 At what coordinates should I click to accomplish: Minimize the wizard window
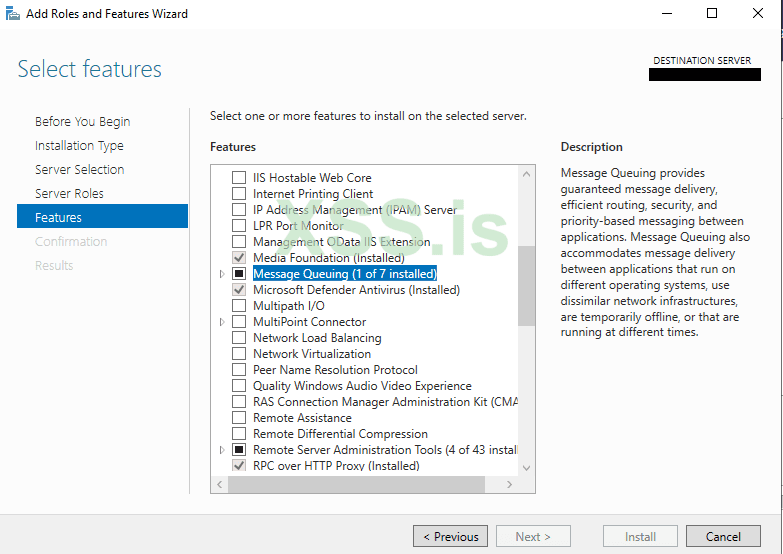(667, 13)
